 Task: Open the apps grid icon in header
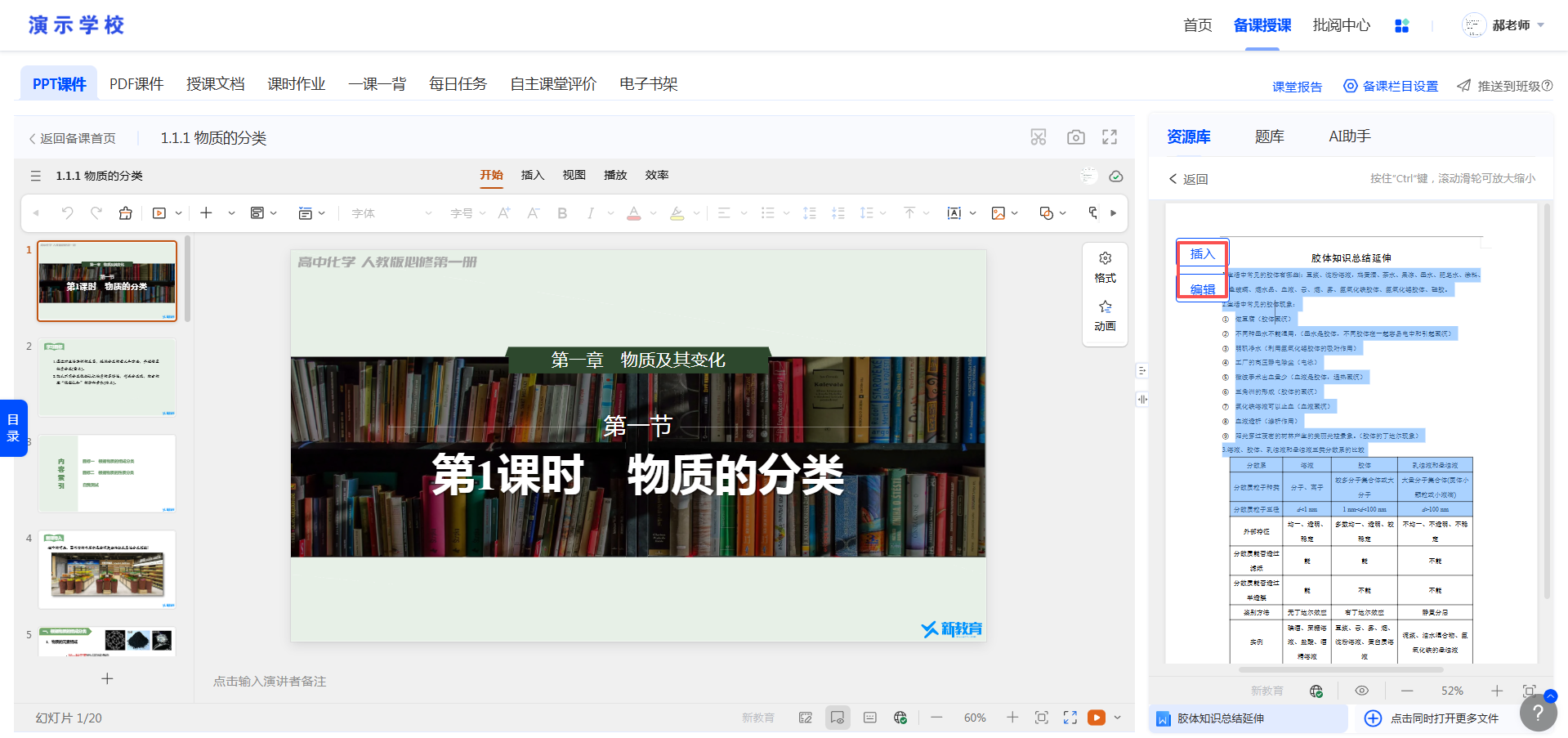point(1401,26)
